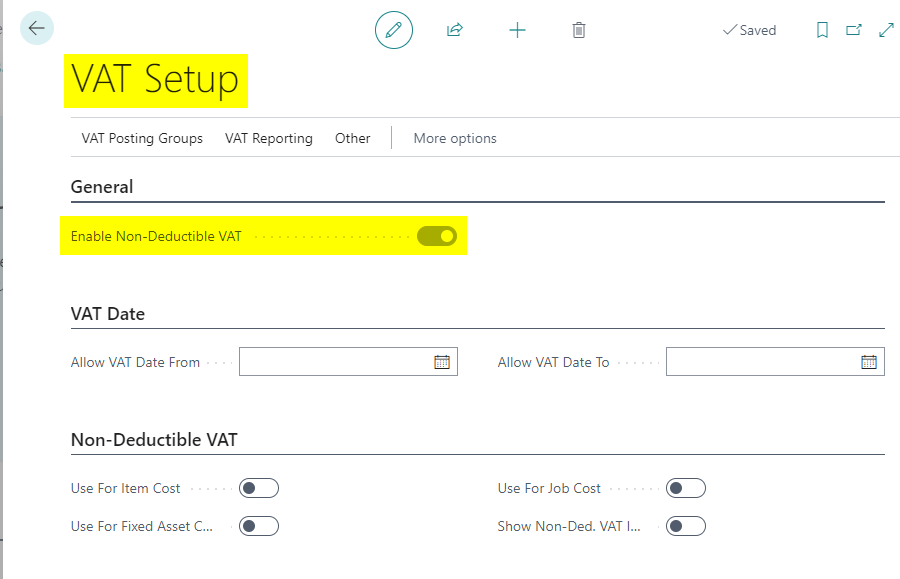The image size is (900, 579).
Task: Click the pencil edit icon
Action: click(393, 30)
